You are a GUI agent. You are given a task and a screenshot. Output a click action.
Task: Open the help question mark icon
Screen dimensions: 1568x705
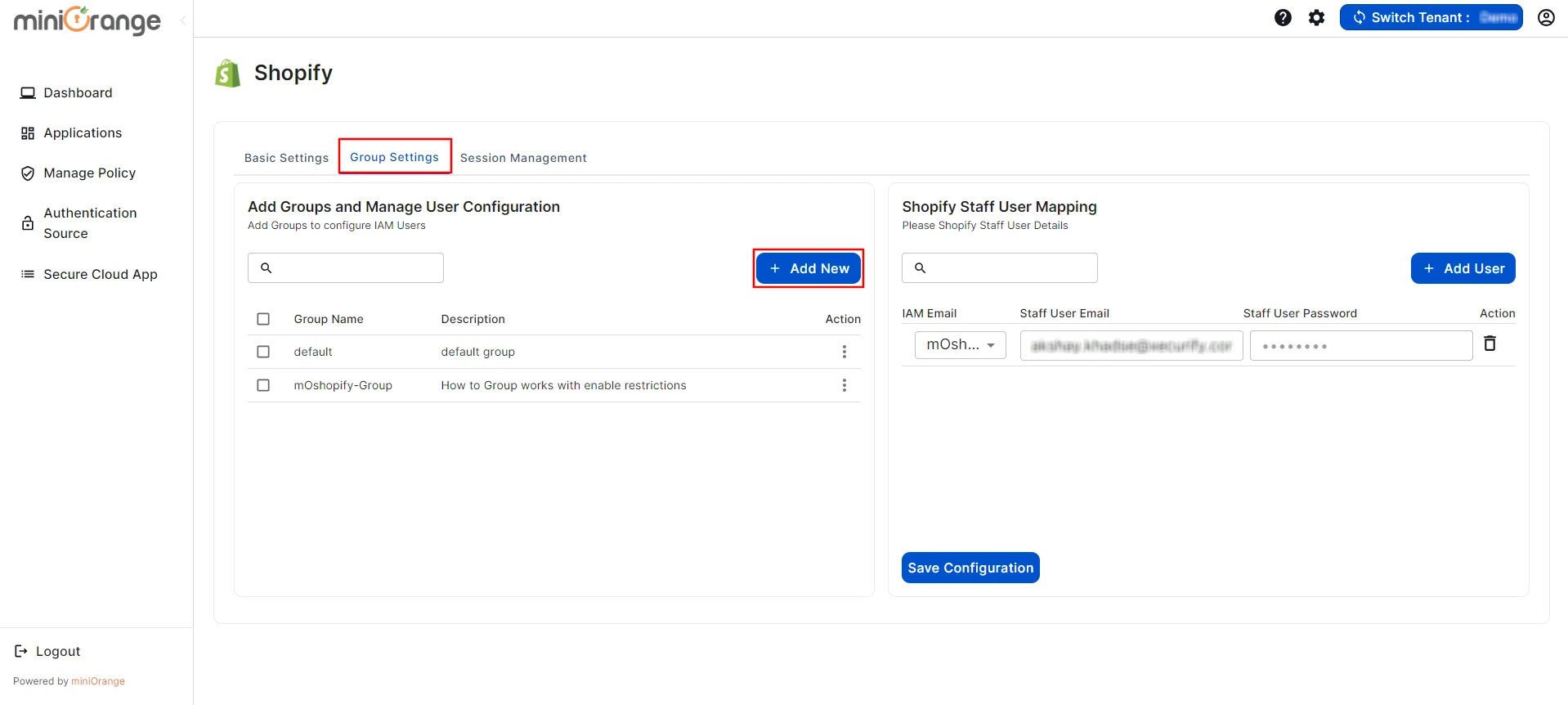point(1283,17)
